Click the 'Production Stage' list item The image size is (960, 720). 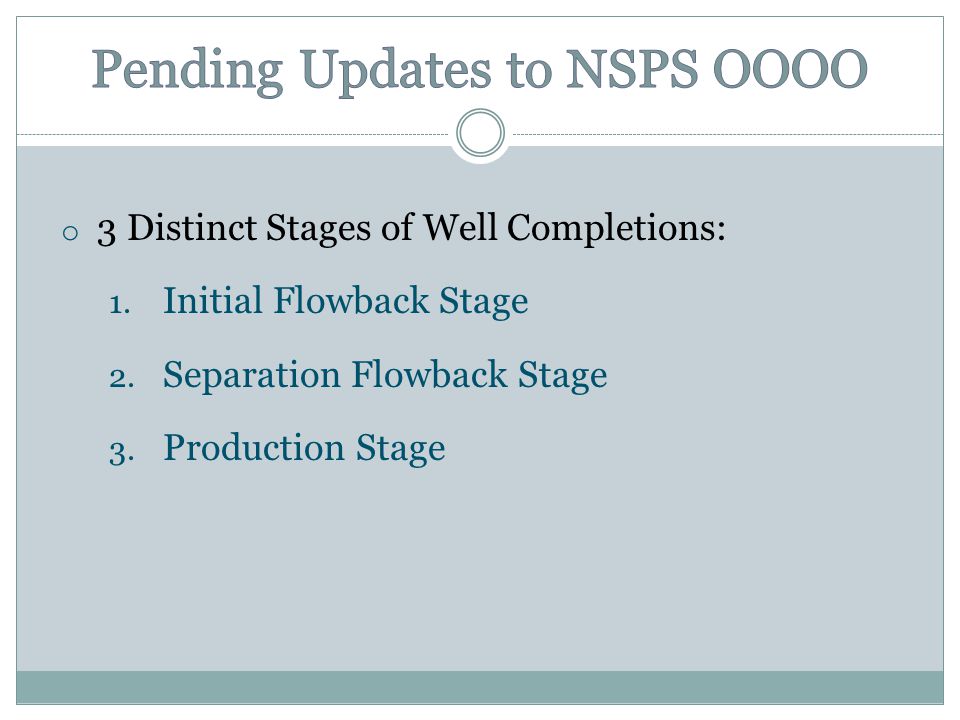point(304,449)
